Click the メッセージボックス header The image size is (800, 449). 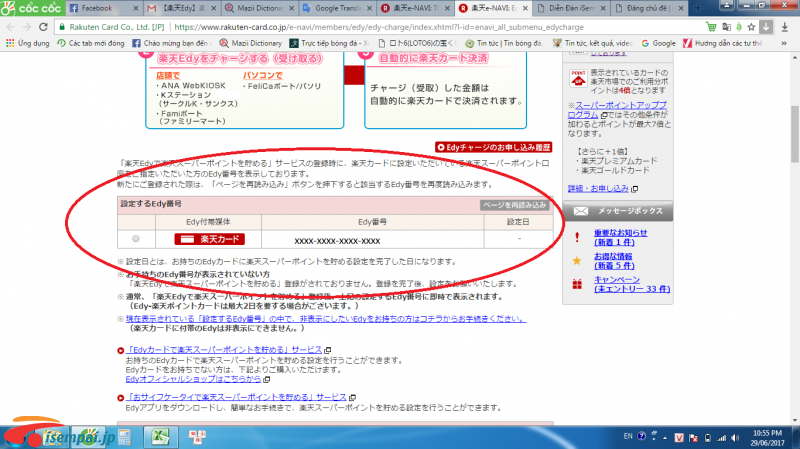pyautogui.click(x=618, y=211)
